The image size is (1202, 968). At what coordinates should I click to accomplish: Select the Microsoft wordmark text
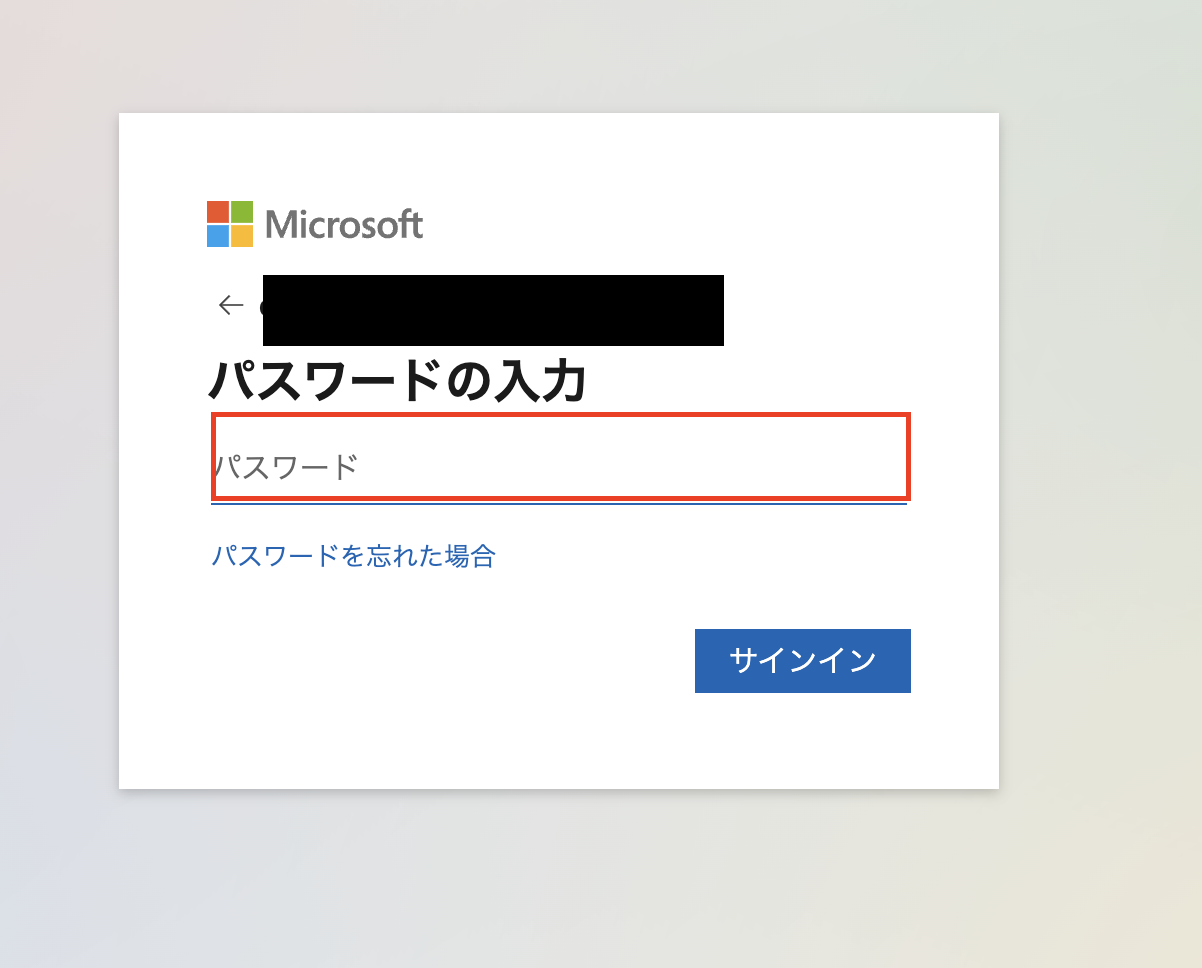click(x=345, y=224)
